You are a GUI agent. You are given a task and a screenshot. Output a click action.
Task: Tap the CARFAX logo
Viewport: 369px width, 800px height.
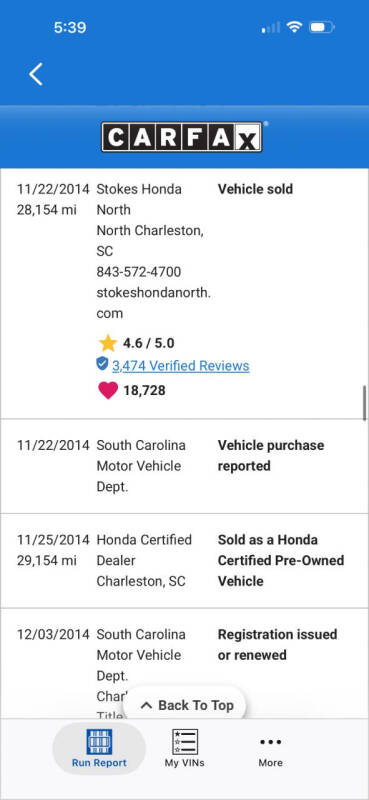[182, 137]
